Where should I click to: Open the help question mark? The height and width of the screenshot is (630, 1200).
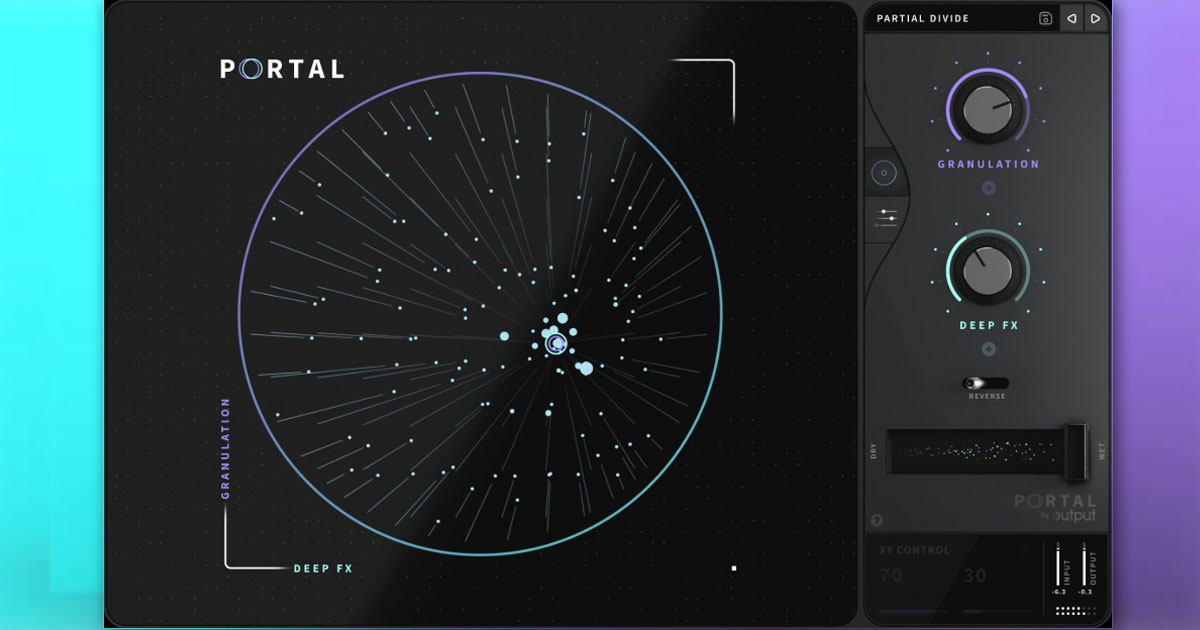coord(878,520)
